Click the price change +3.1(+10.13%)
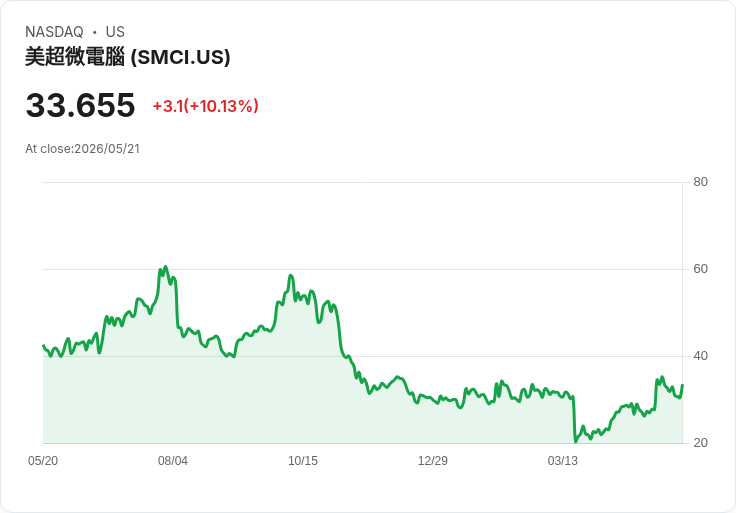Image resolution: width=736 pixels, height=513 pixels. point(206,106)
